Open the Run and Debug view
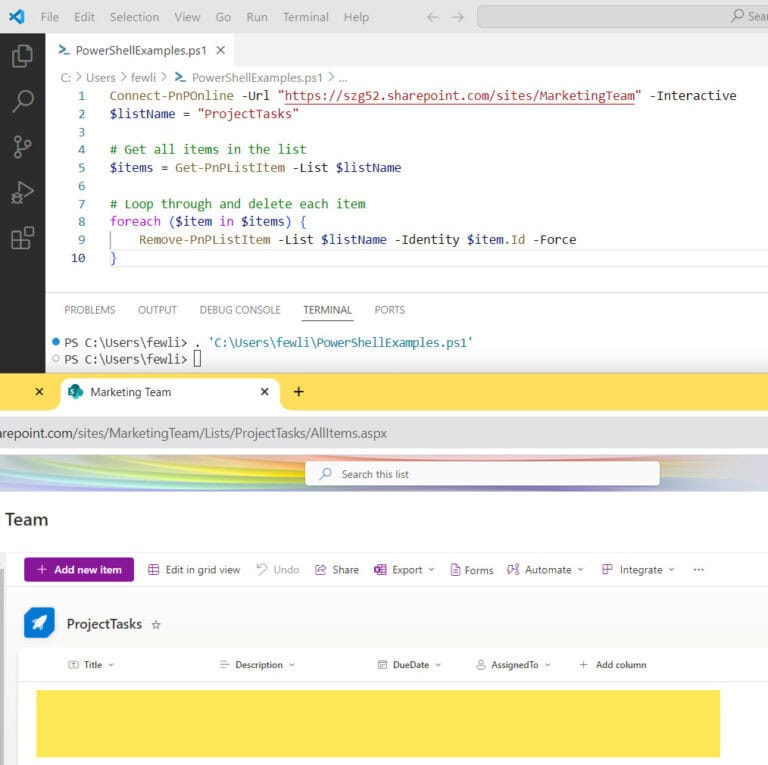Screen dimensions: 768x765 pos(23,192)
